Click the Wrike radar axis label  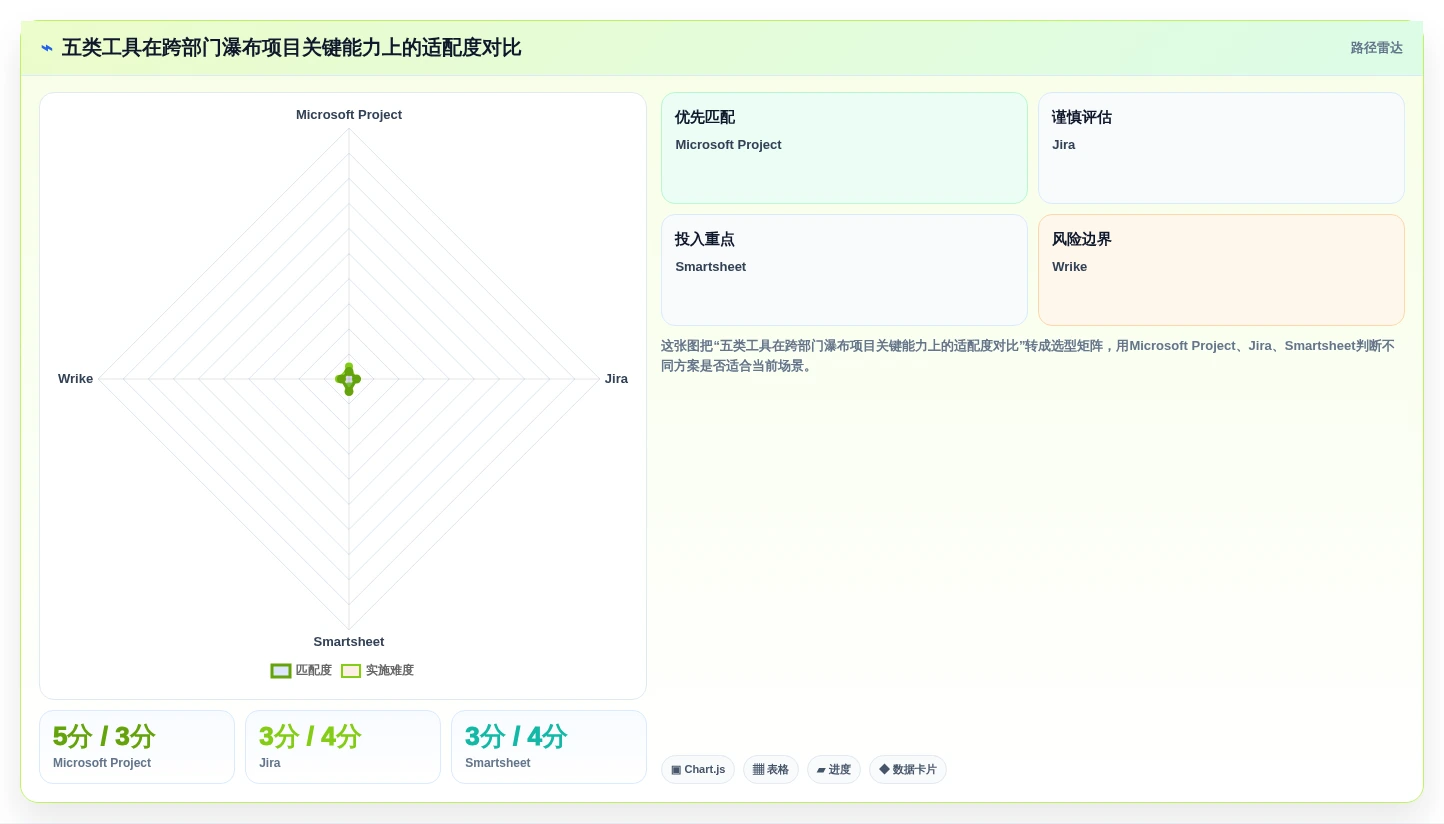75,379
